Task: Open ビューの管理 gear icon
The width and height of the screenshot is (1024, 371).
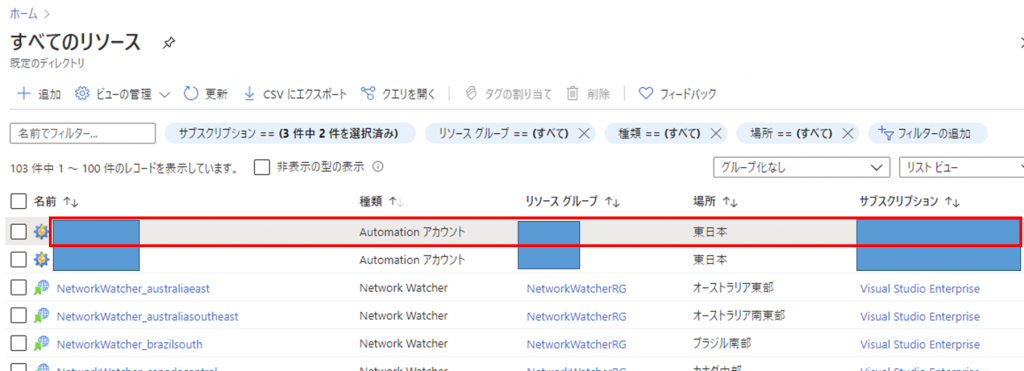Action: [82, 93]
